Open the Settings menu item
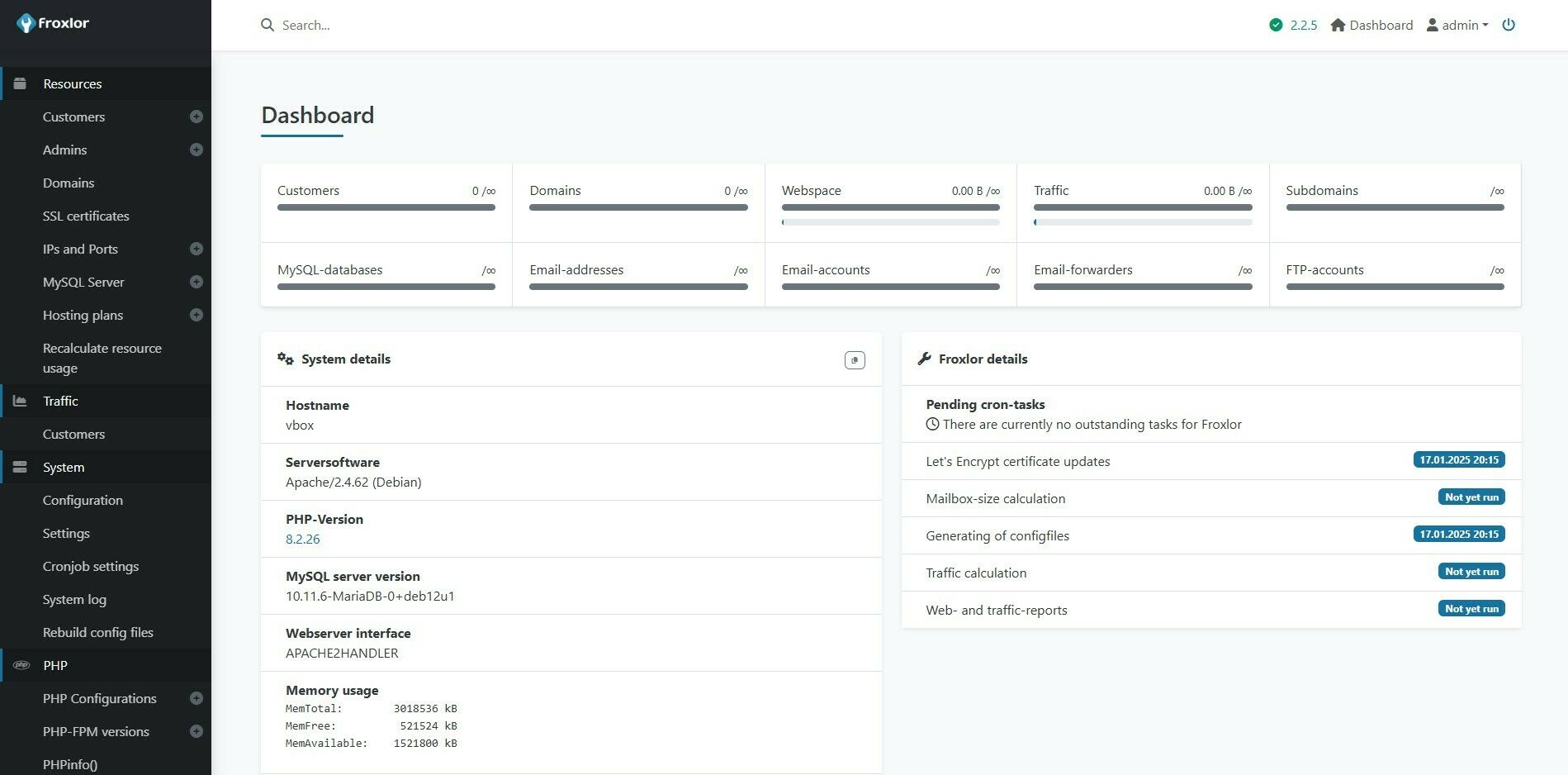This screenshot has width=1568, height=775. [x=66, y=533]
